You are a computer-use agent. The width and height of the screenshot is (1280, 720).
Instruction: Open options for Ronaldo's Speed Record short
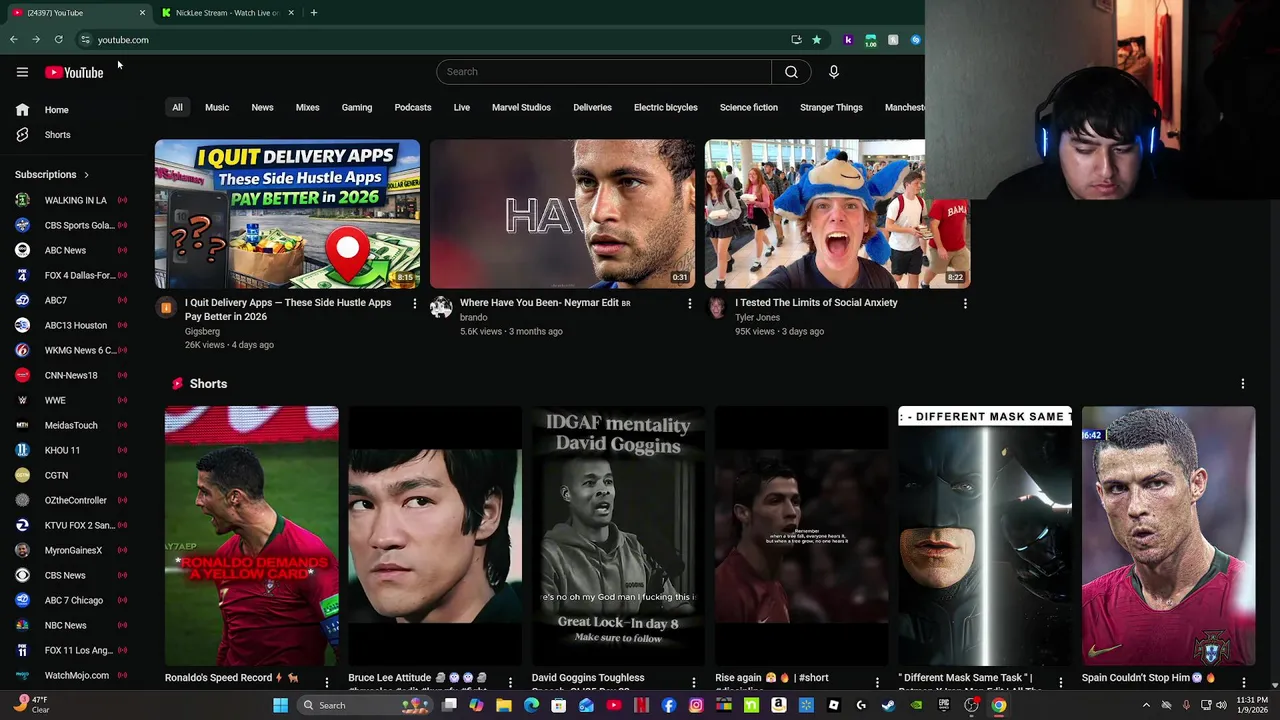(x=326, y=682)
